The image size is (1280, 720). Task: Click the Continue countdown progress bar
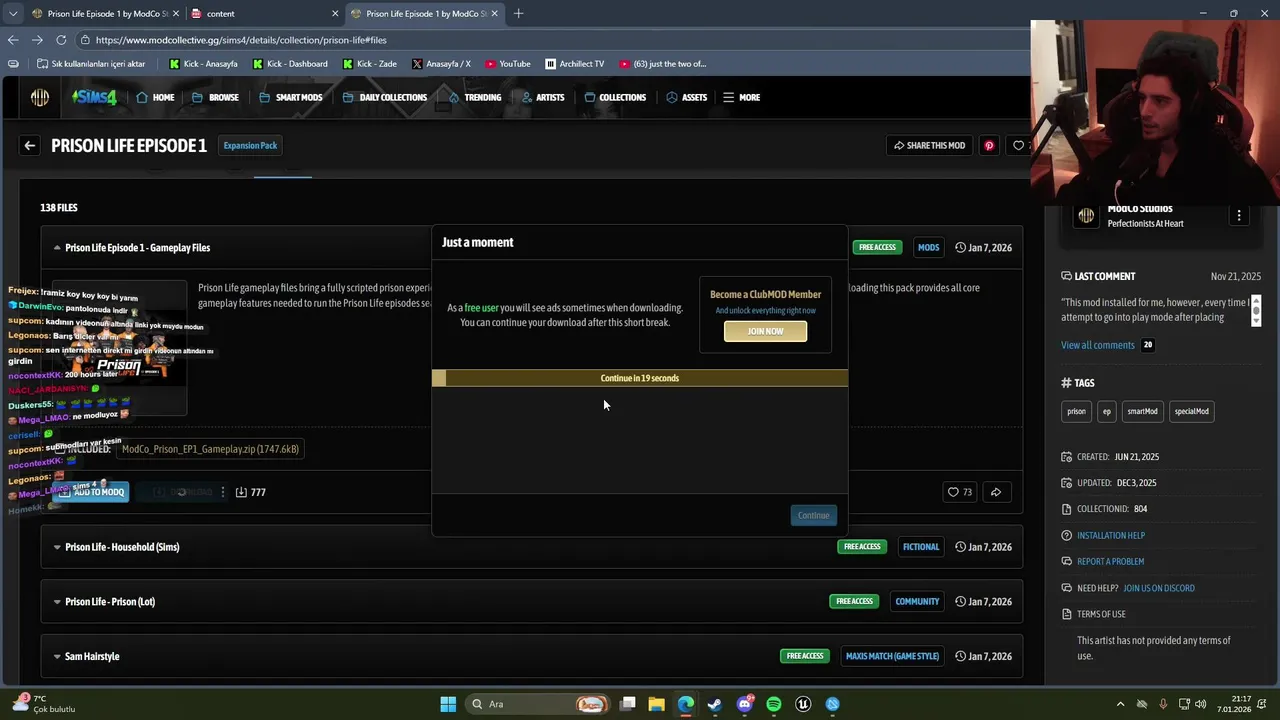pyautogui.click(x=640, y=378)
